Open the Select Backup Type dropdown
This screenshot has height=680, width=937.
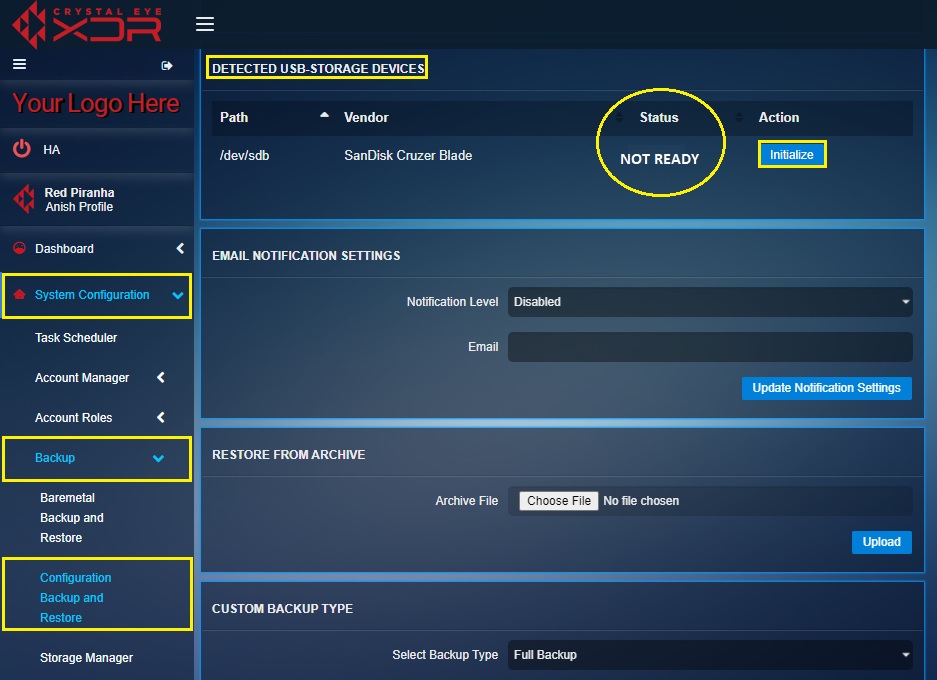pyautogui.click(x=710, y=654)
